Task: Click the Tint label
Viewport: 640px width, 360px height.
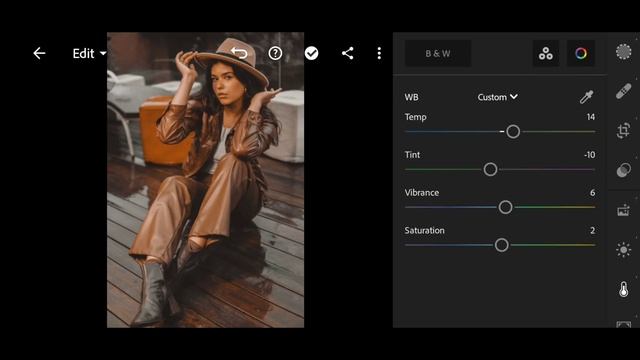Action: pyautogui.click(x=412, y=155)
